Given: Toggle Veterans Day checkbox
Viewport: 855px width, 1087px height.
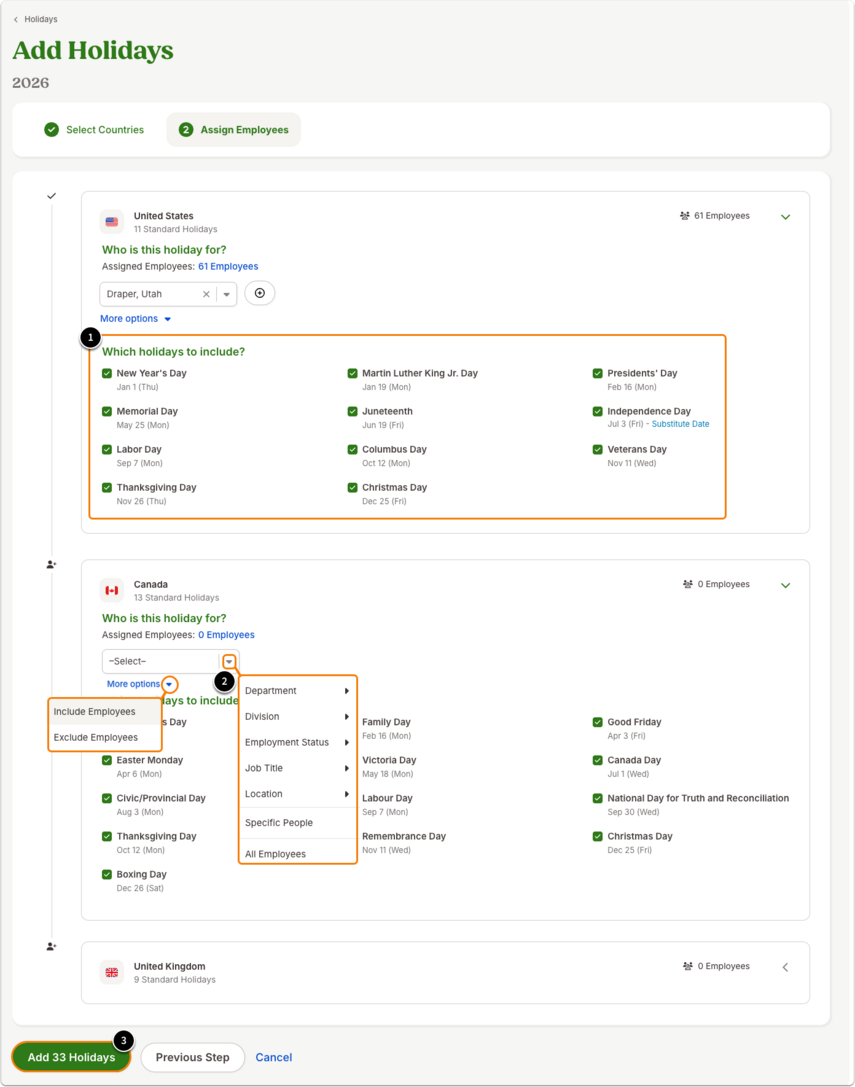Looking at the screenshot, I should pos(598,450).
